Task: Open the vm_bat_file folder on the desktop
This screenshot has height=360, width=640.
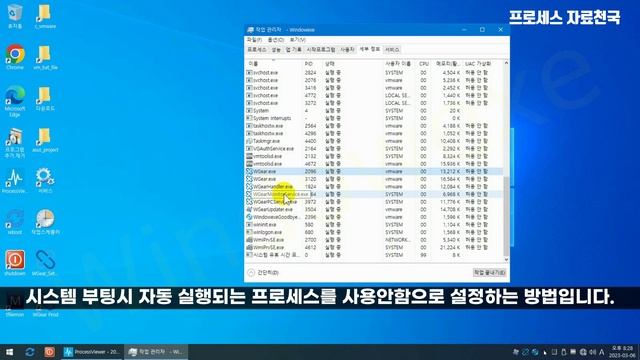Action: click(x=45, y=57)
